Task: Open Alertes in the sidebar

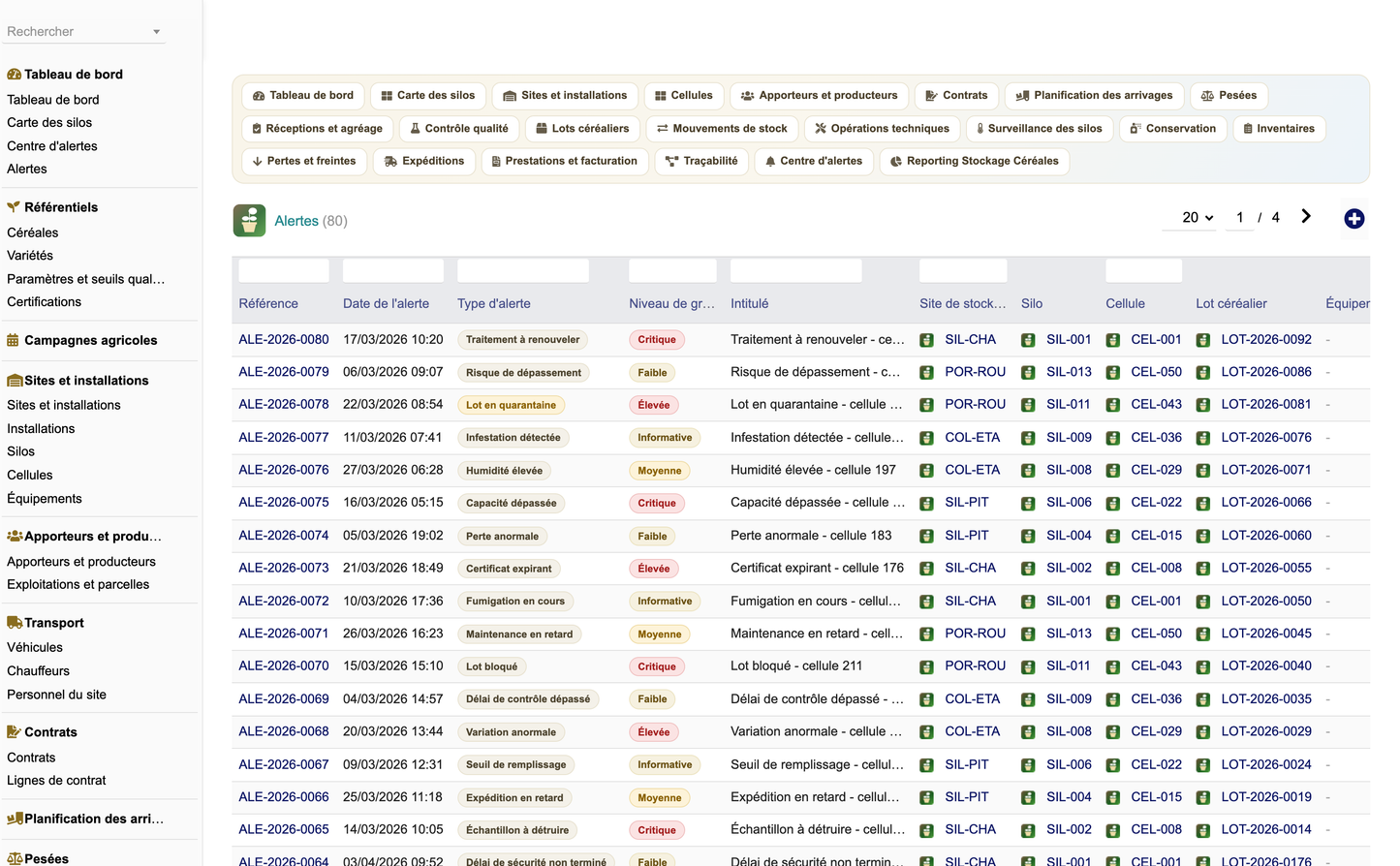Action: (27, 170)
